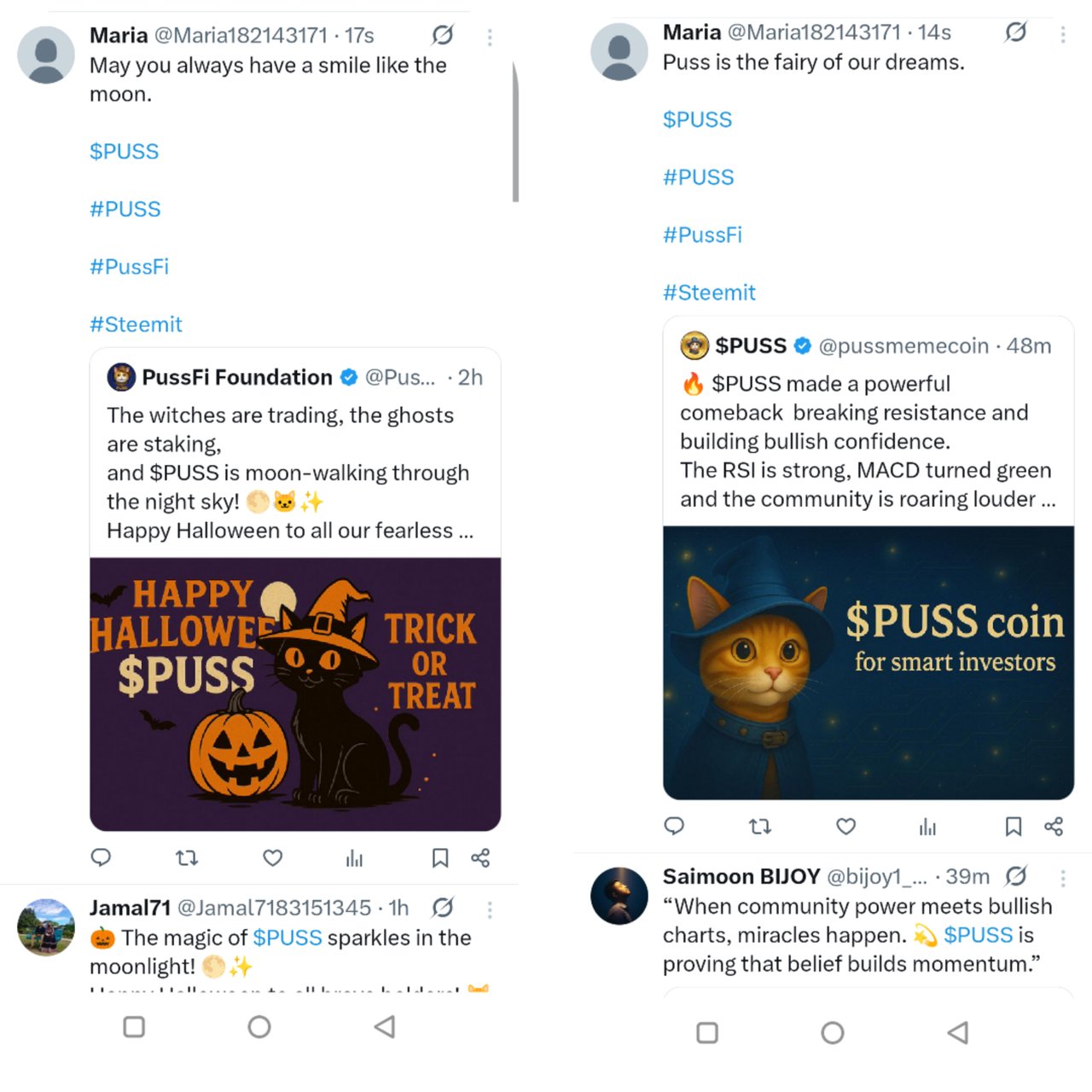Reply to the left Maria Halloween post
The height and width of the screenshot is (1092, 1092).
click(x=101, y=857)
